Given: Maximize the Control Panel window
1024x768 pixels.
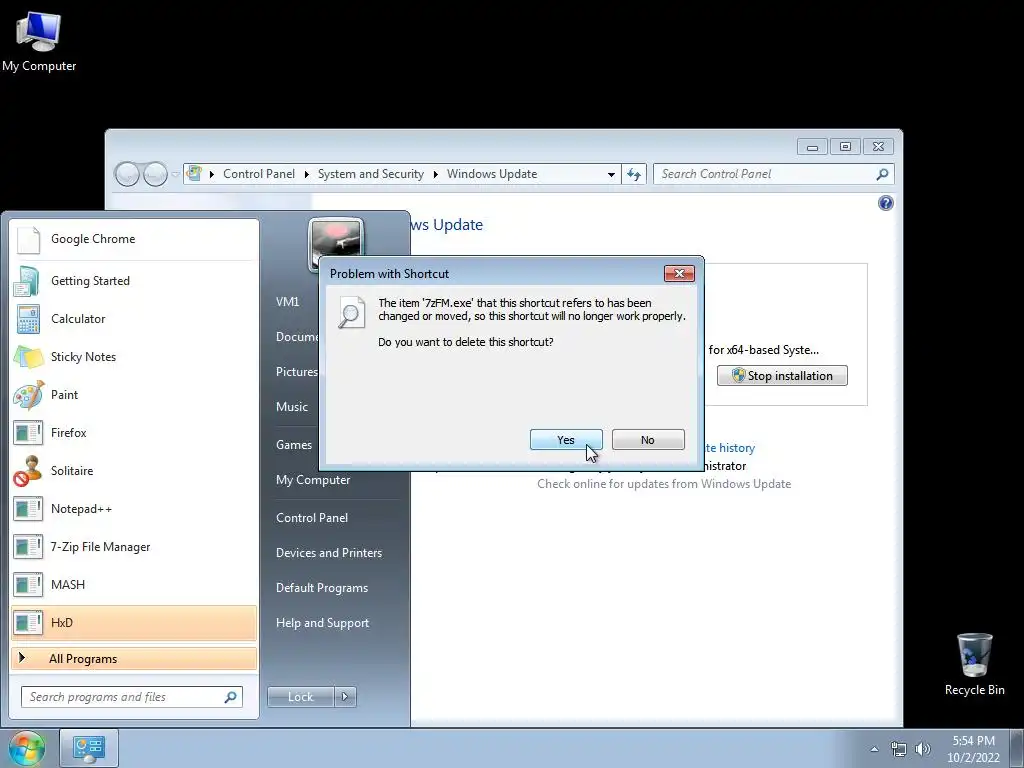Looking at the screenshot, I should pyautogui.click(x=845, y=146).
